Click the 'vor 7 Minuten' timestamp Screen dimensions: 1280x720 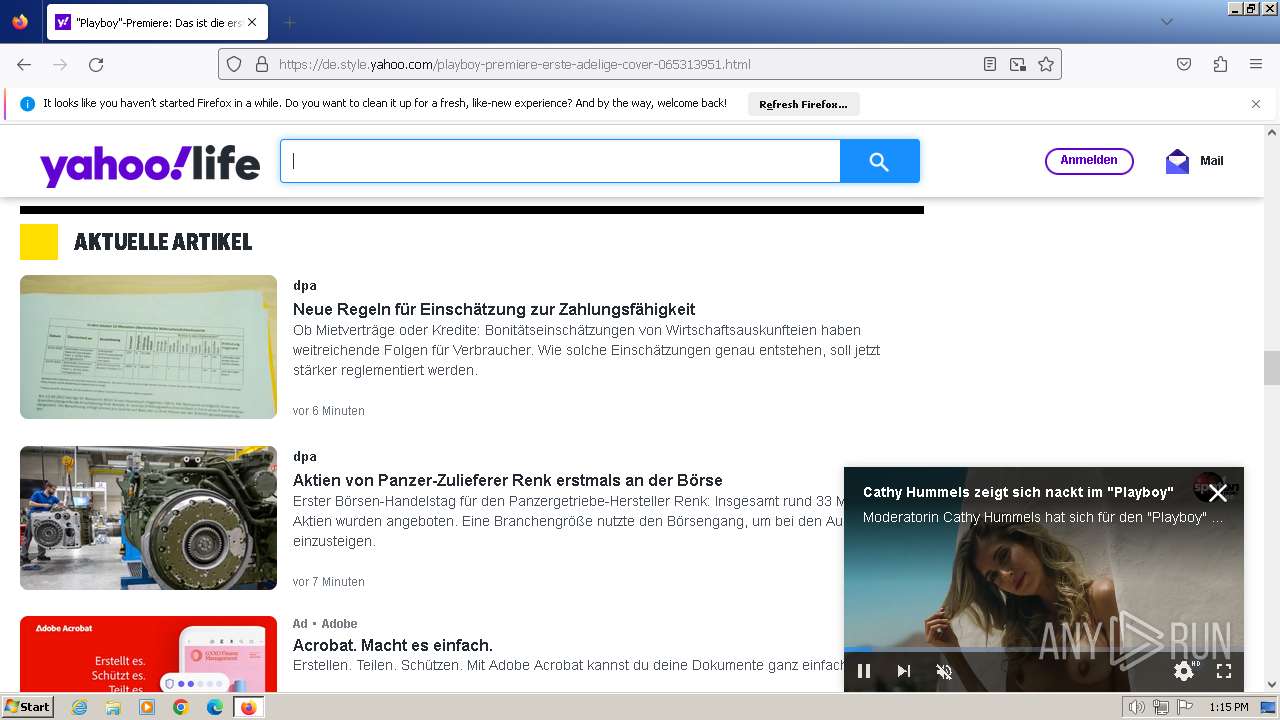pyautogui.click(x=329, y=582)
